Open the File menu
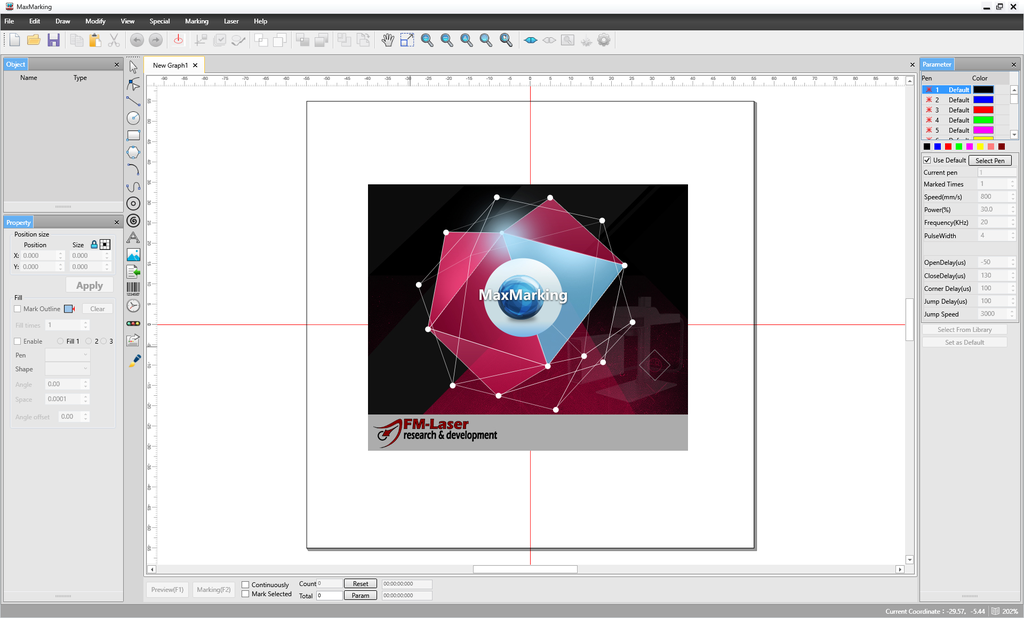This screenshot has height=618, width=1024. (x=9, y=21)
